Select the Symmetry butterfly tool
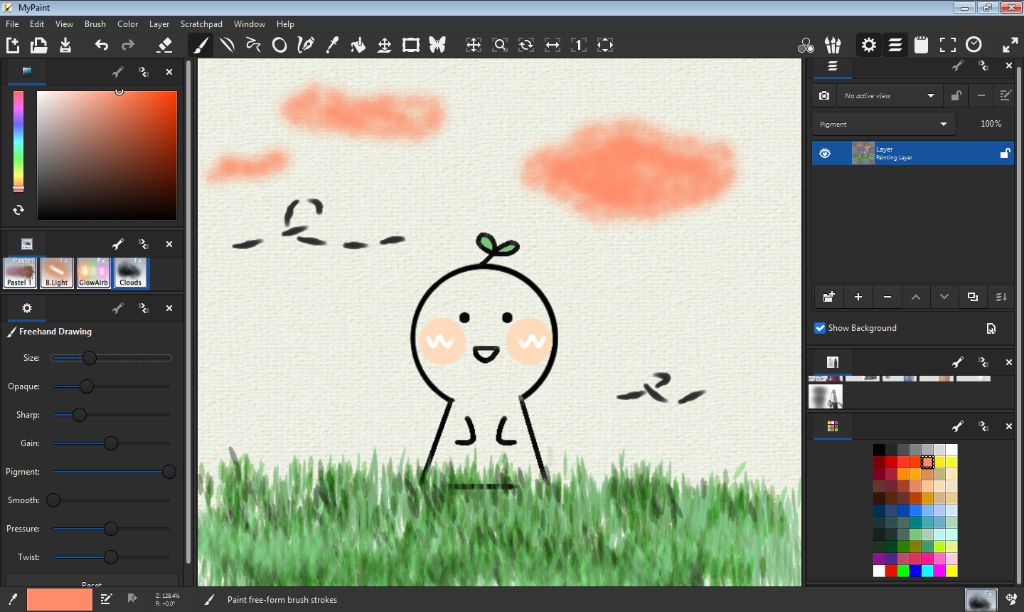 [x=437, y=45]
